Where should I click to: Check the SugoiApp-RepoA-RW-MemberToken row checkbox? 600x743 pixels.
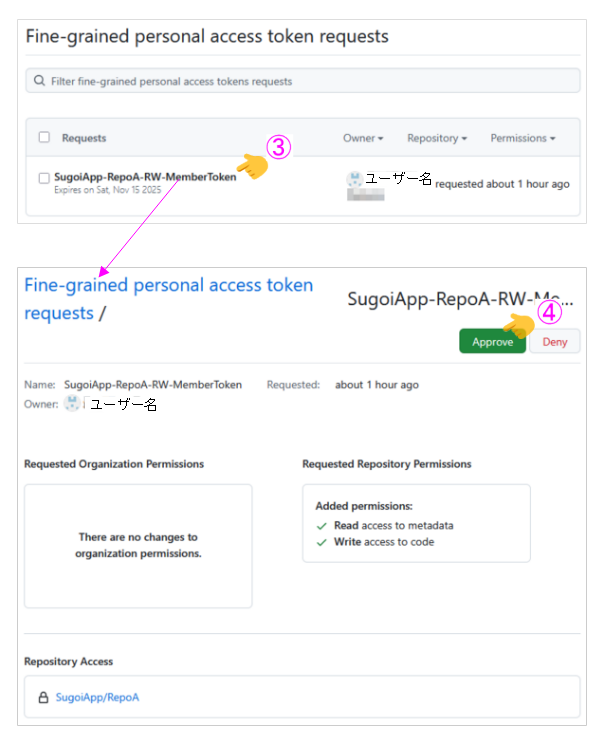(x=44, y=178)
